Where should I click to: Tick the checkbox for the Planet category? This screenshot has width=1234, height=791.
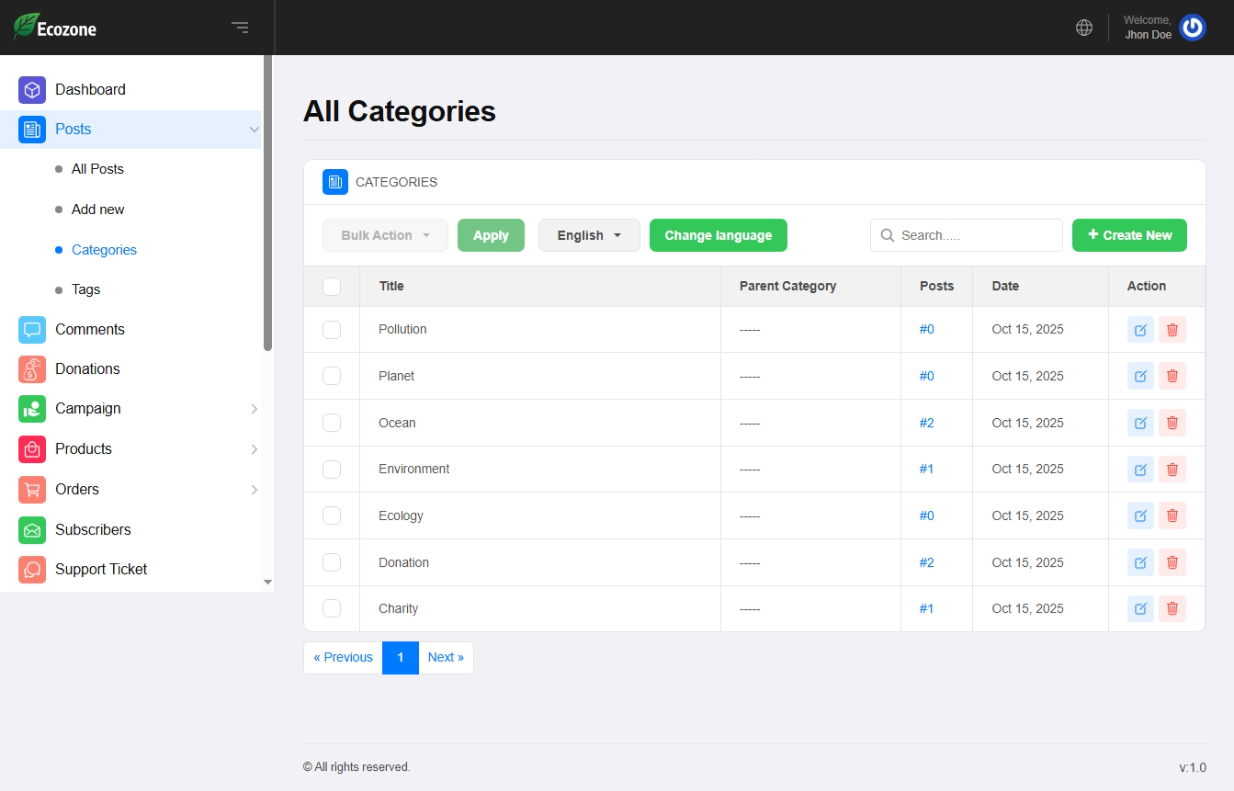[332, 376]
